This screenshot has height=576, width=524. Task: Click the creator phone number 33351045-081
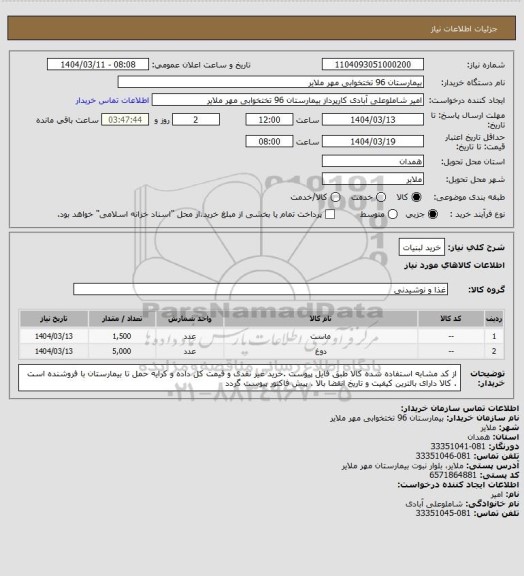(x=443, y=513)
